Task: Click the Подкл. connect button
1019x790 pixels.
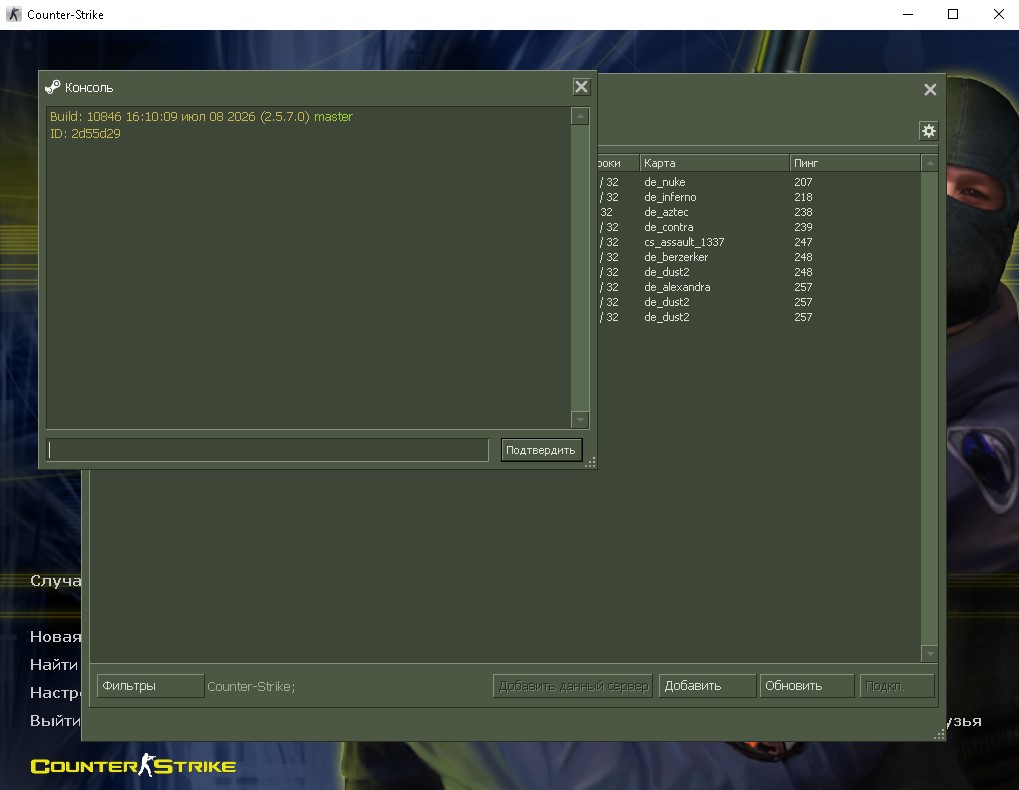Action: click(x=897, y=685)
